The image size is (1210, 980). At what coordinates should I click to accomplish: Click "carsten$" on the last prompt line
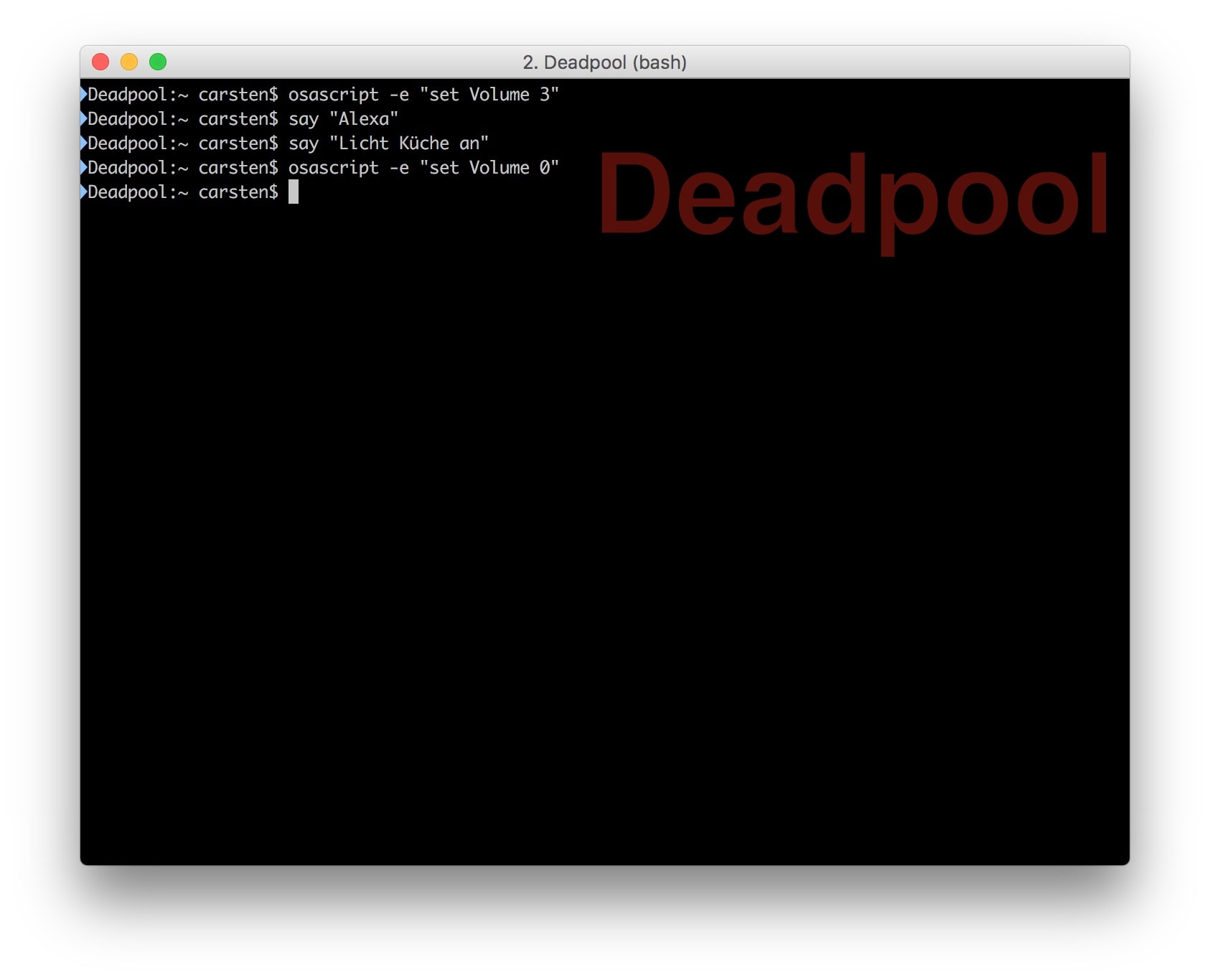point(238,192)
